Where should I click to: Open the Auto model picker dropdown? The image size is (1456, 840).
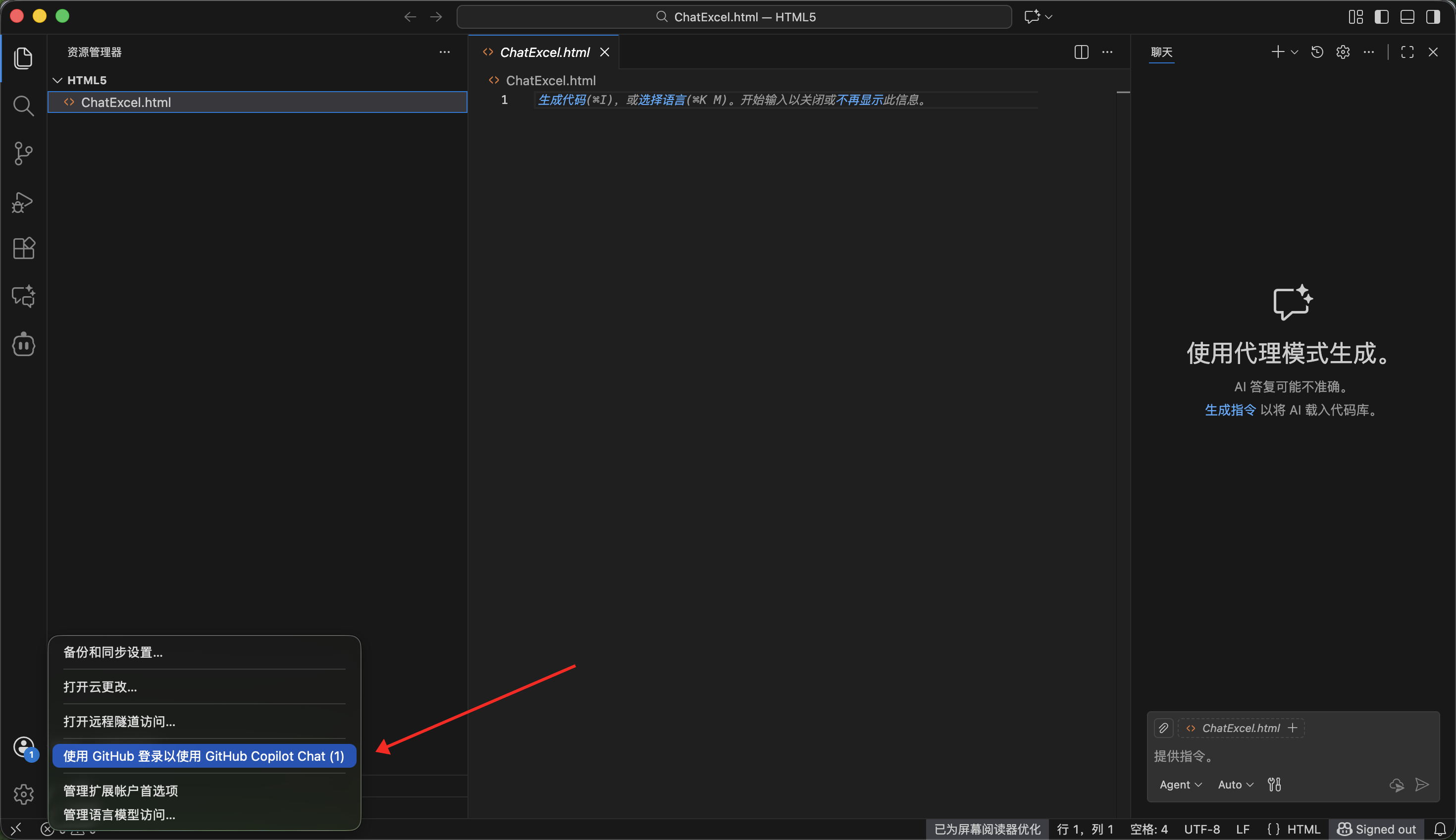pyautogui.click(x=1235, y=785)
